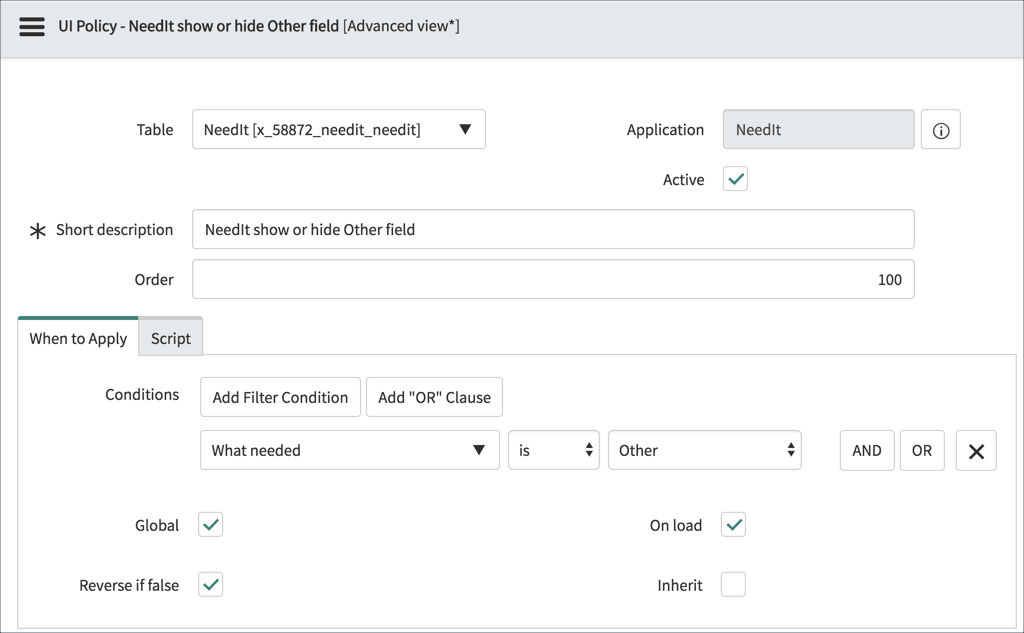Click the AND condition button
This screenshot has height=633, width=1024.
[x=867, y=450]
